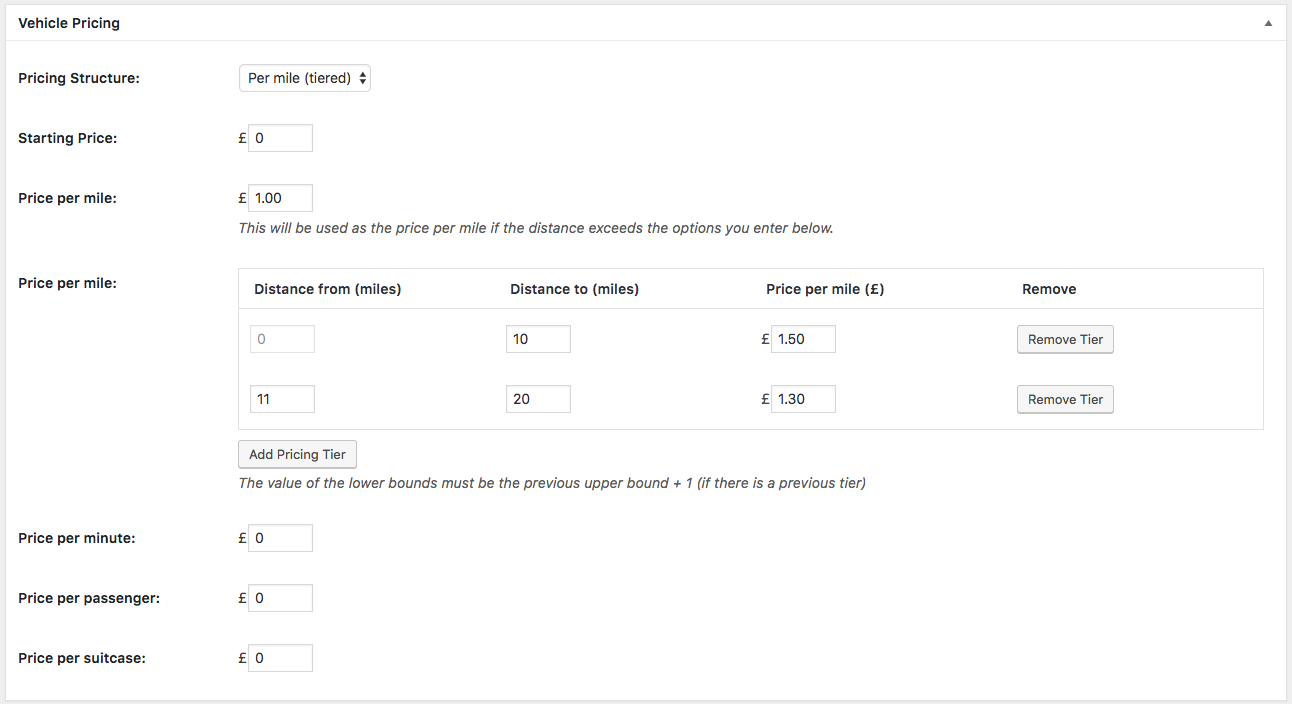The height and width of the screenshot is (704, 1292).
Task: Collapse the Vehicle Pricing panel
Action: point(1268,21)
